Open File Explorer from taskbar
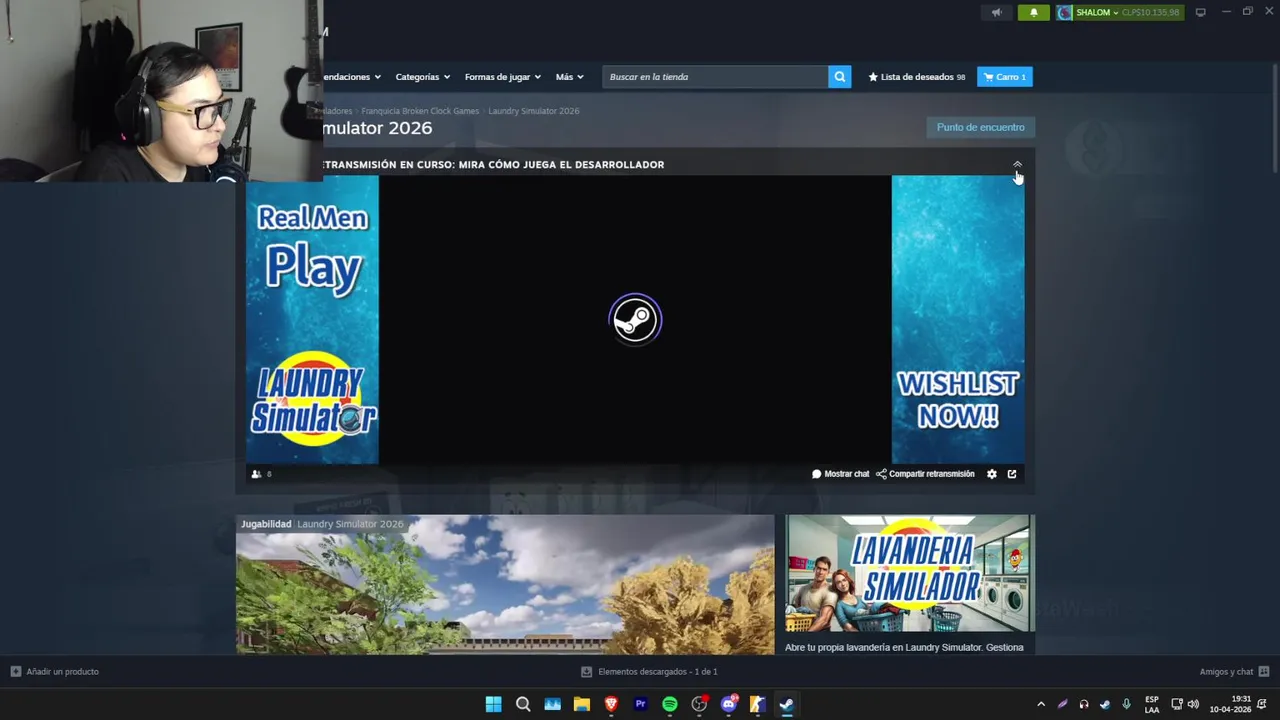 tap(582, 704)
